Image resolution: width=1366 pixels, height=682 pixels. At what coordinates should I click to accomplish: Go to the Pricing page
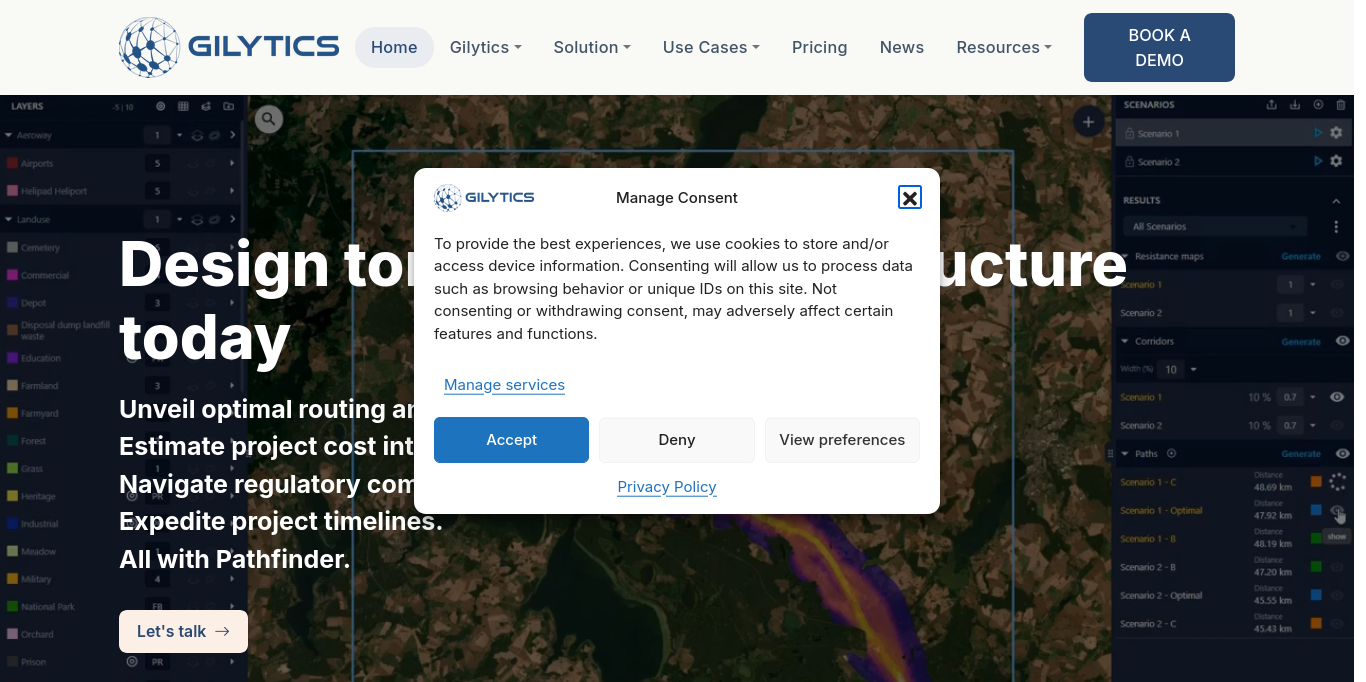[x=819, y=47]
